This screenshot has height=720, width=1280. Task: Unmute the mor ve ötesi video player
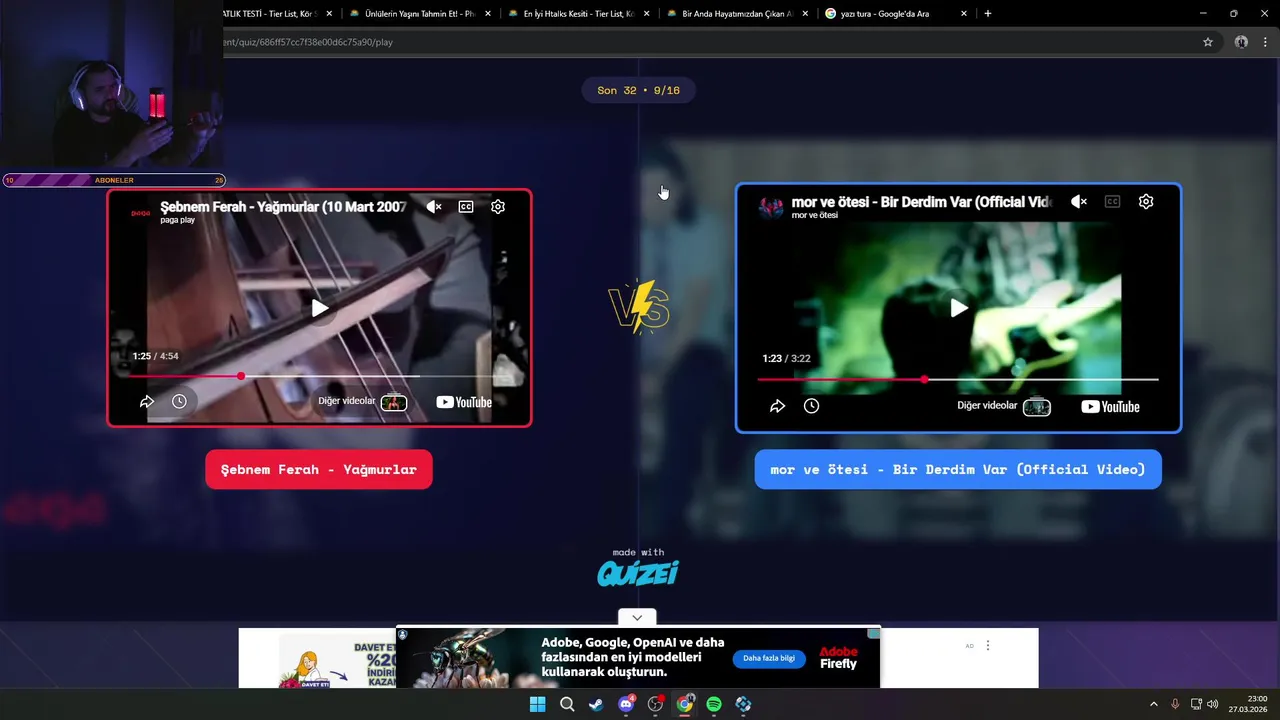click(1078, 202)
